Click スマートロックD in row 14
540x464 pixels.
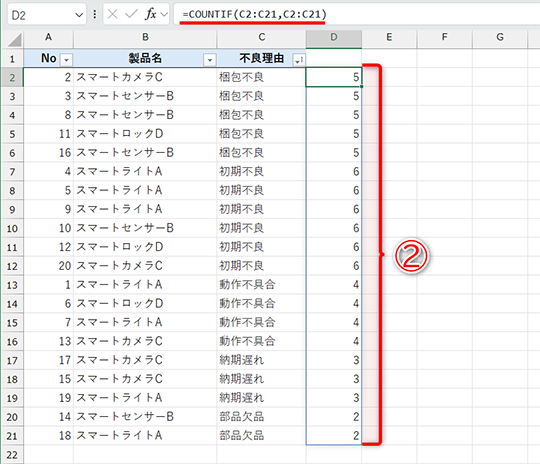[x=120, y=303]
